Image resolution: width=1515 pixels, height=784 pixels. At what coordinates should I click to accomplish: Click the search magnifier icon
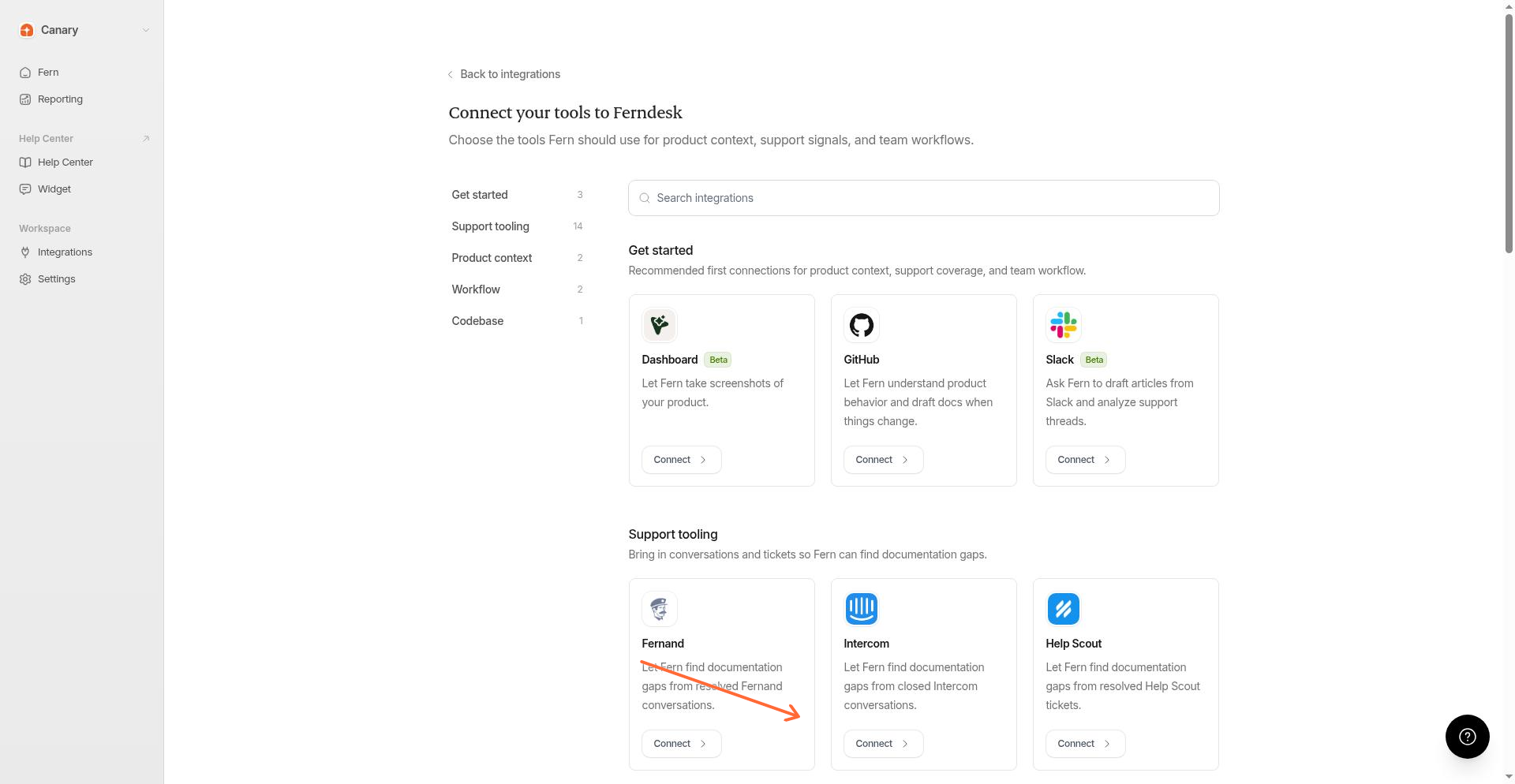645,198
